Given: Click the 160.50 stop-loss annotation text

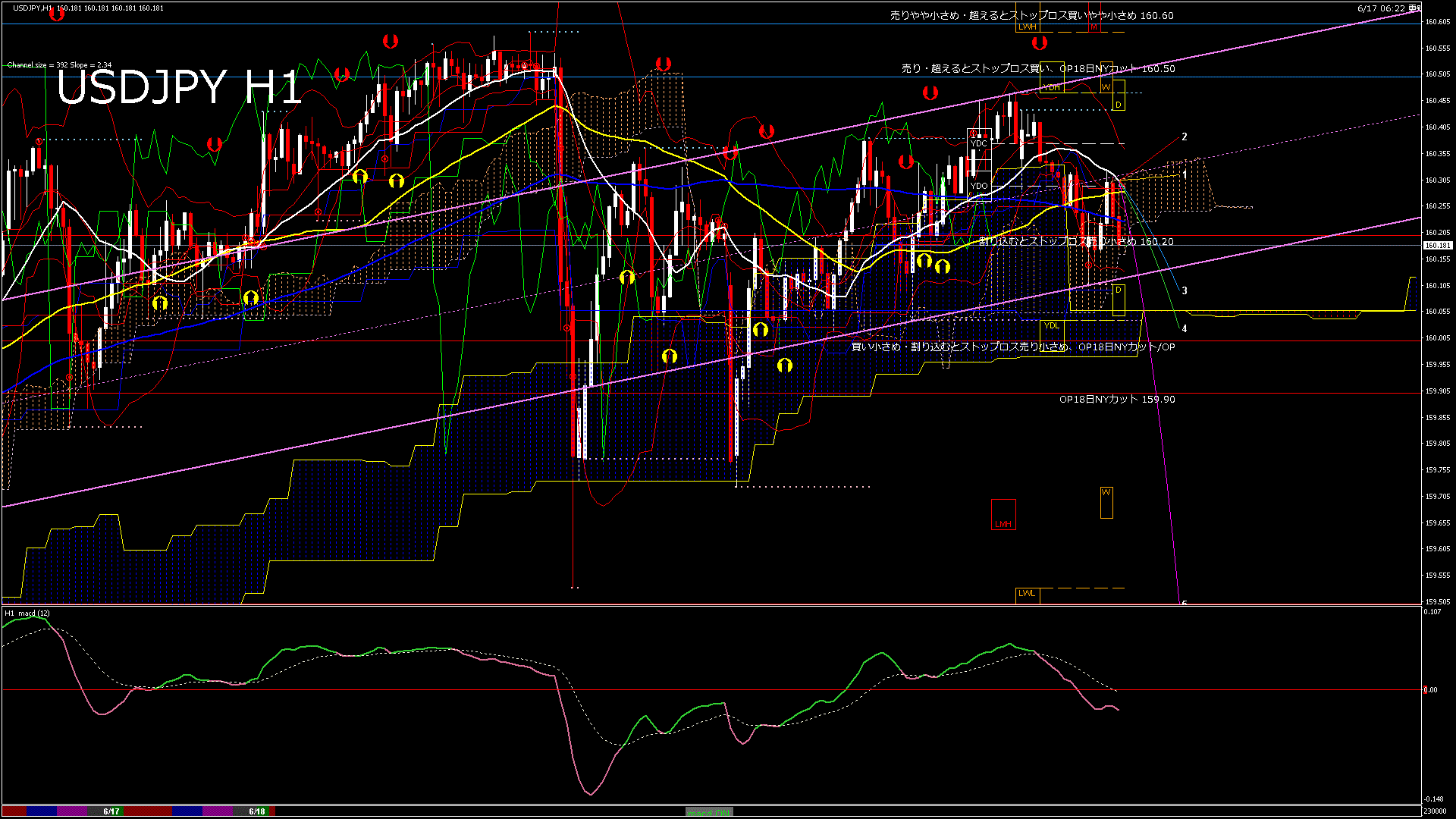Looking at the screenshot, I should 1038,68.
